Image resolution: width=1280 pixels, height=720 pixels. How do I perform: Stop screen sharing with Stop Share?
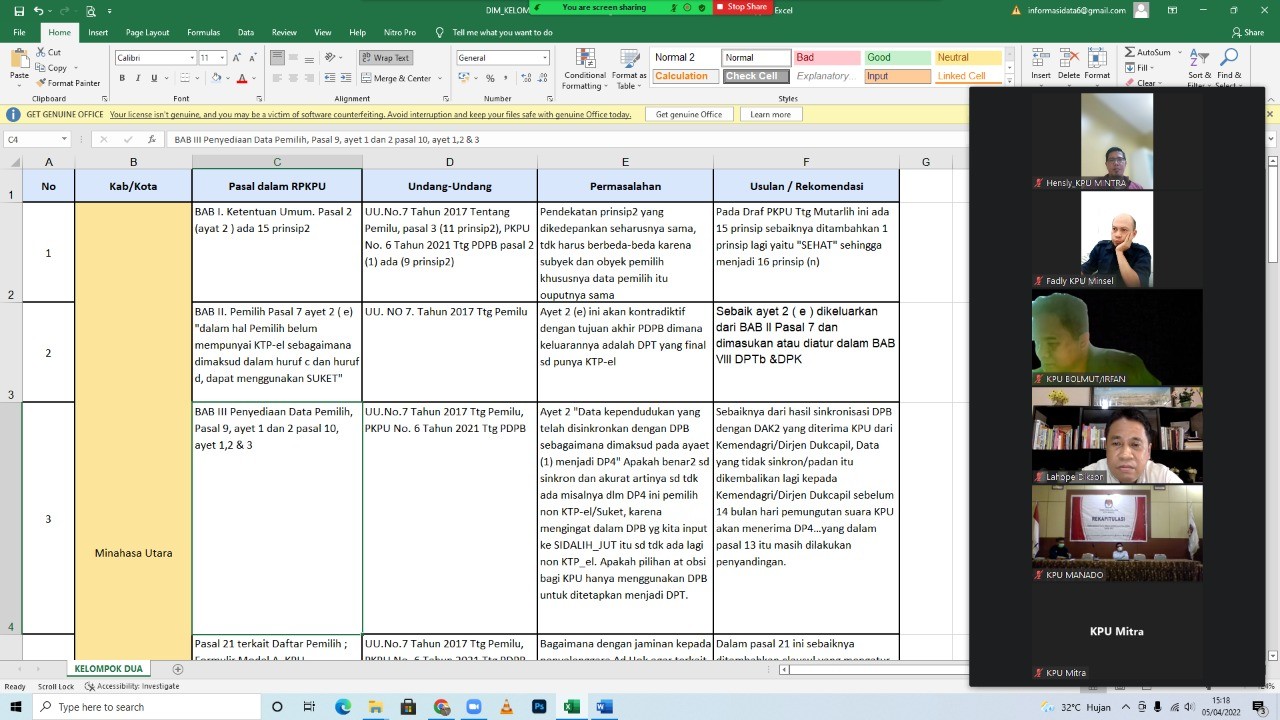click(x=741, y=7)
